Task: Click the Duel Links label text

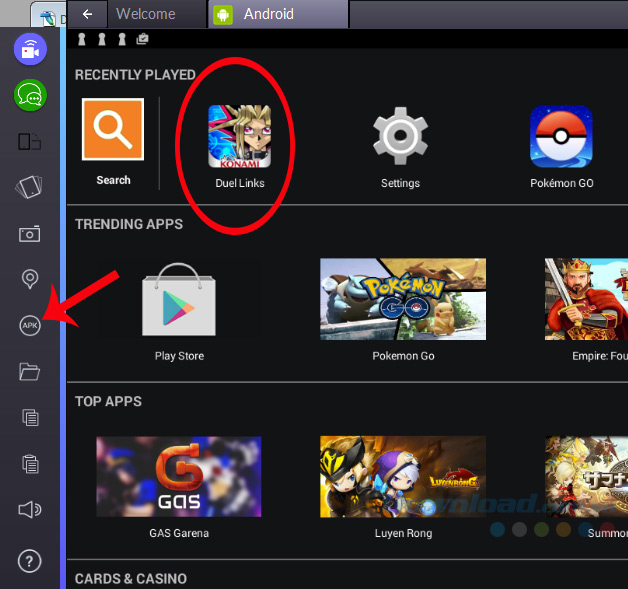Action: coord(240,183)
